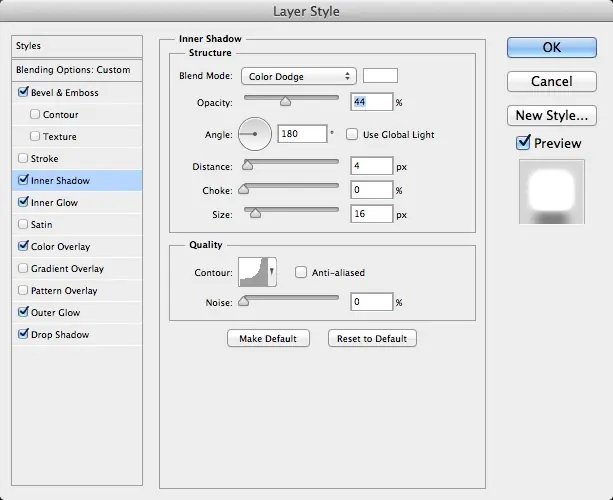
Task: Select the Satin style label
Action: pyautogui.click(x=41, y=224)
